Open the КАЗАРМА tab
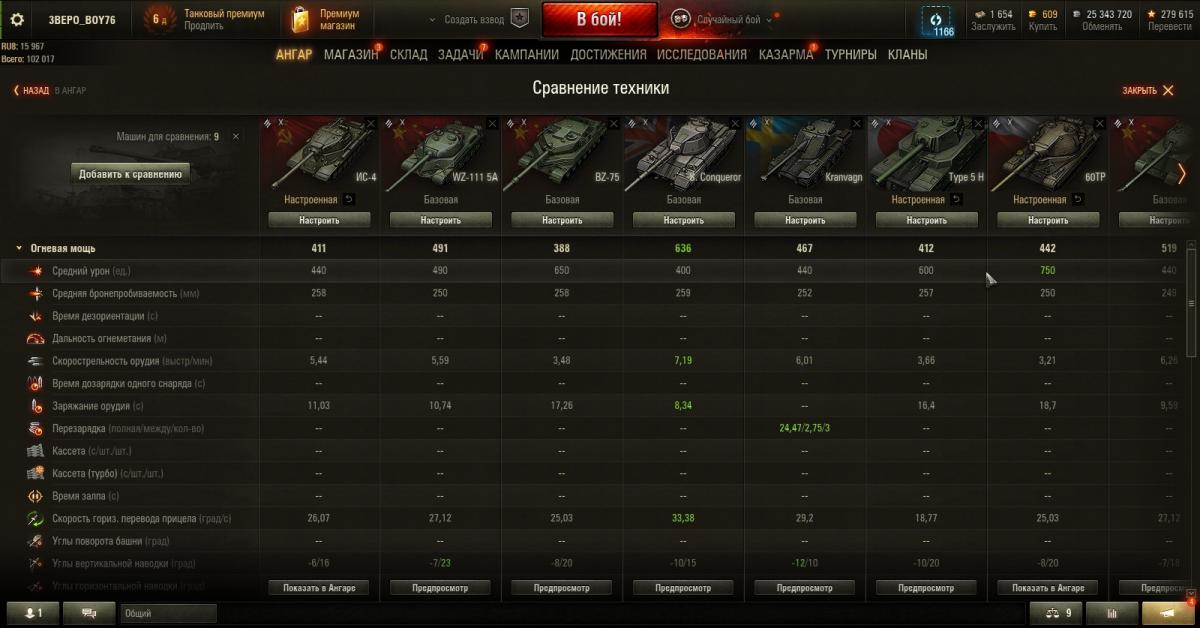This screenshot has height=628, width=1200. point(786,55)
